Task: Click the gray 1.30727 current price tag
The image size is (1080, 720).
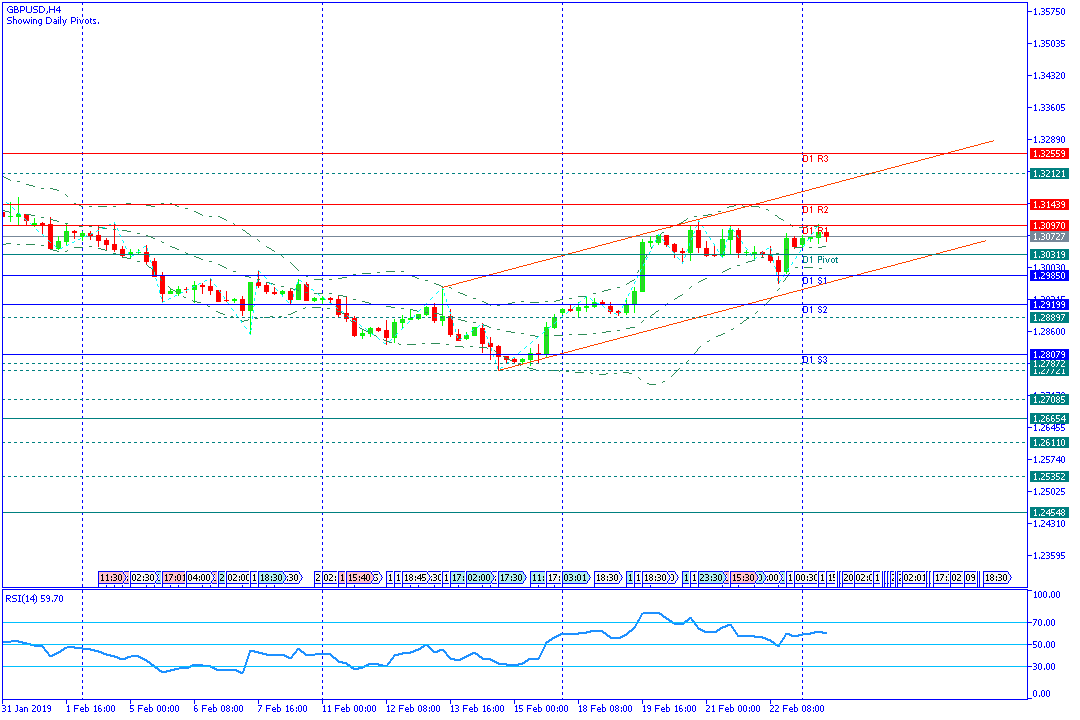Action: click(x=1049, y=236)
